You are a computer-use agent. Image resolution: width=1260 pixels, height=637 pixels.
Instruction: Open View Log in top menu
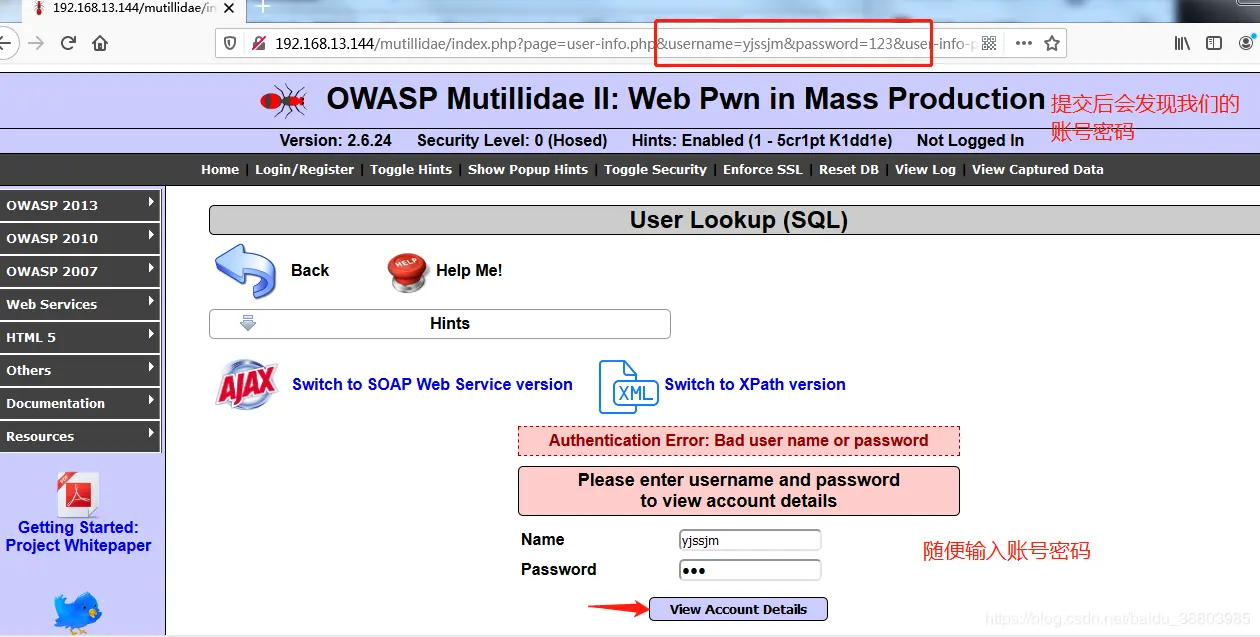925,169
